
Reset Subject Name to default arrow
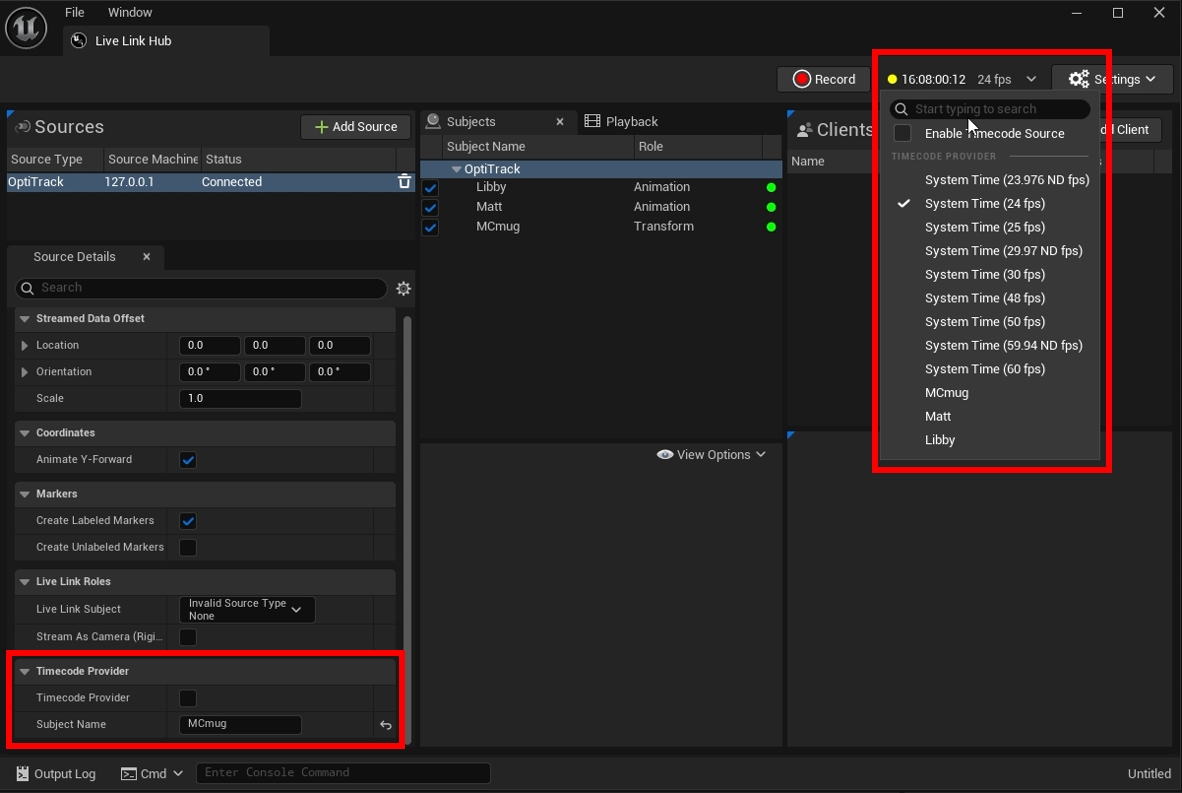tap(386, 725)
